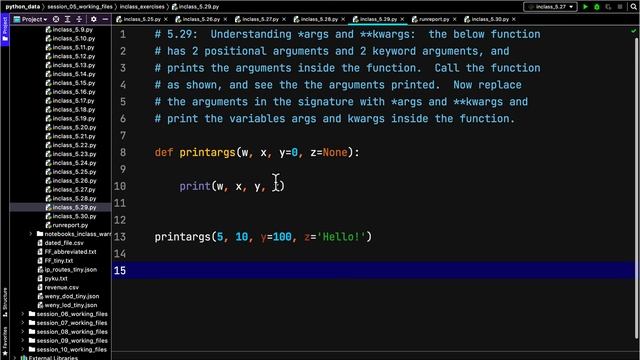Click session_05_working_files breadcrumb
640x360 pixels.
pyautogui.click(x=80, y=7)
